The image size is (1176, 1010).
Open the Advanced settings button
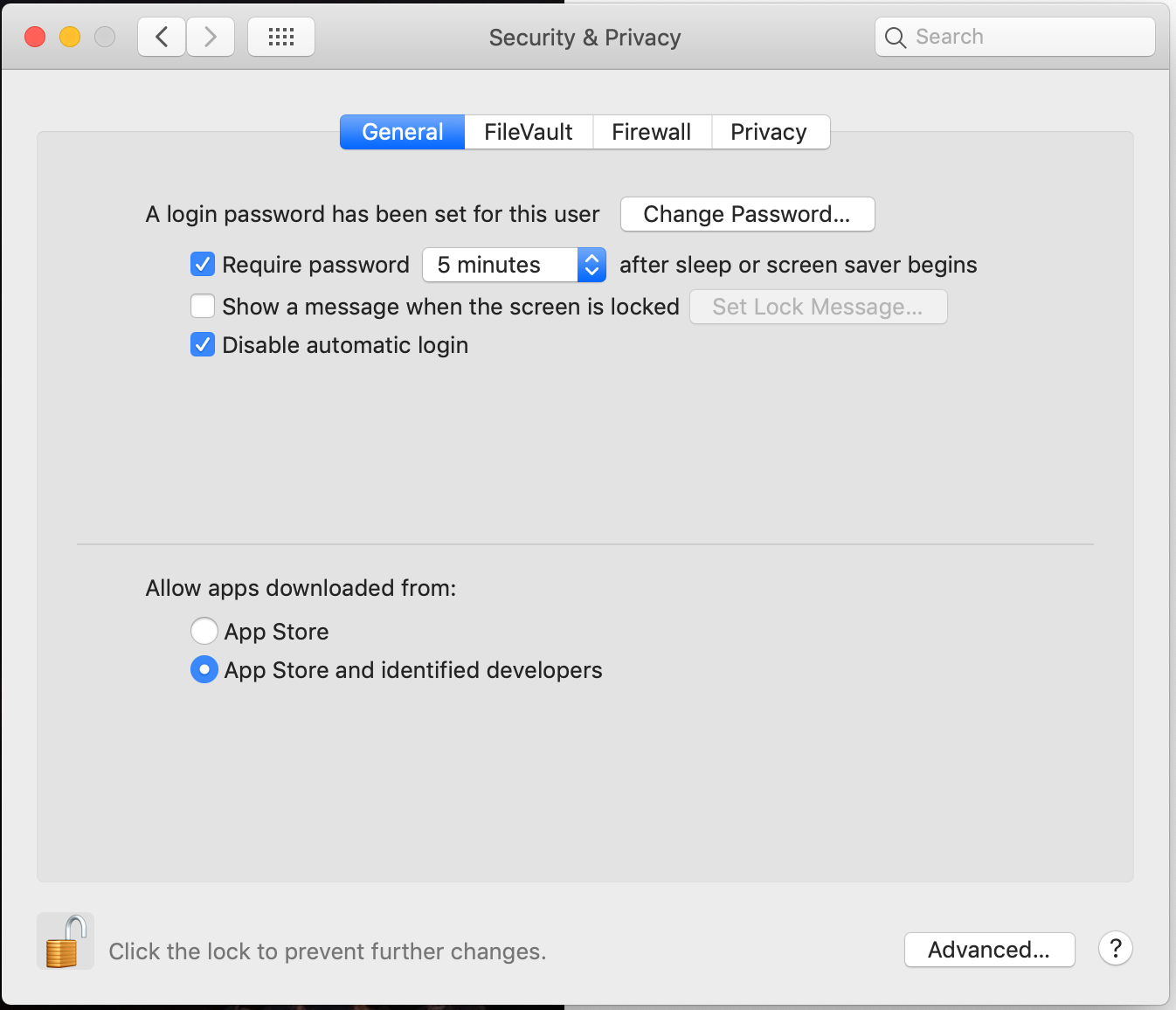[x=989, y=950]
